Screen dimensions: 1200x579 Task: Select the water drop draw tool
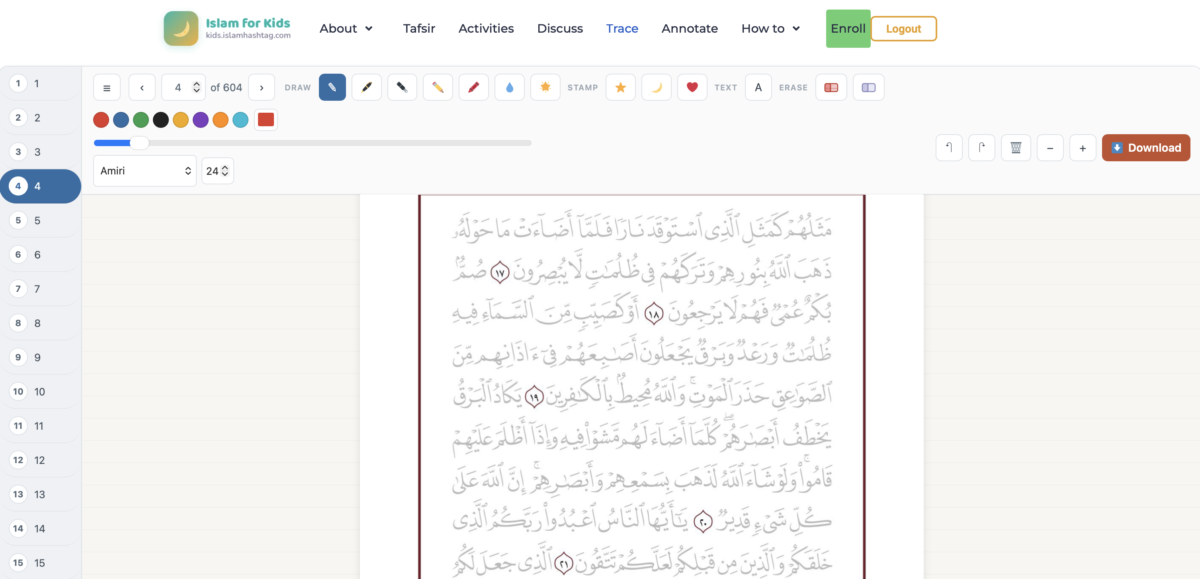click(x=509, y=87)
